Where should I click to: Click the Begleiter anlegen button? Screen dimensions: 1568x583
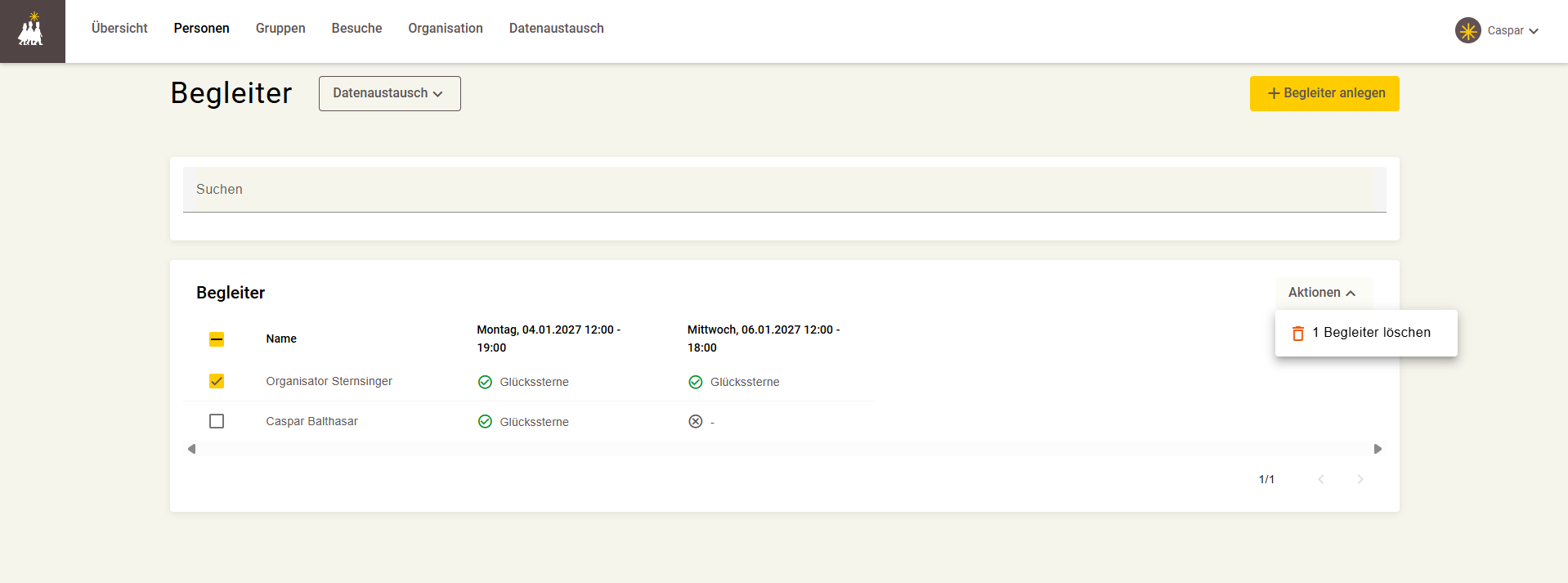(x=1324, y=93)
